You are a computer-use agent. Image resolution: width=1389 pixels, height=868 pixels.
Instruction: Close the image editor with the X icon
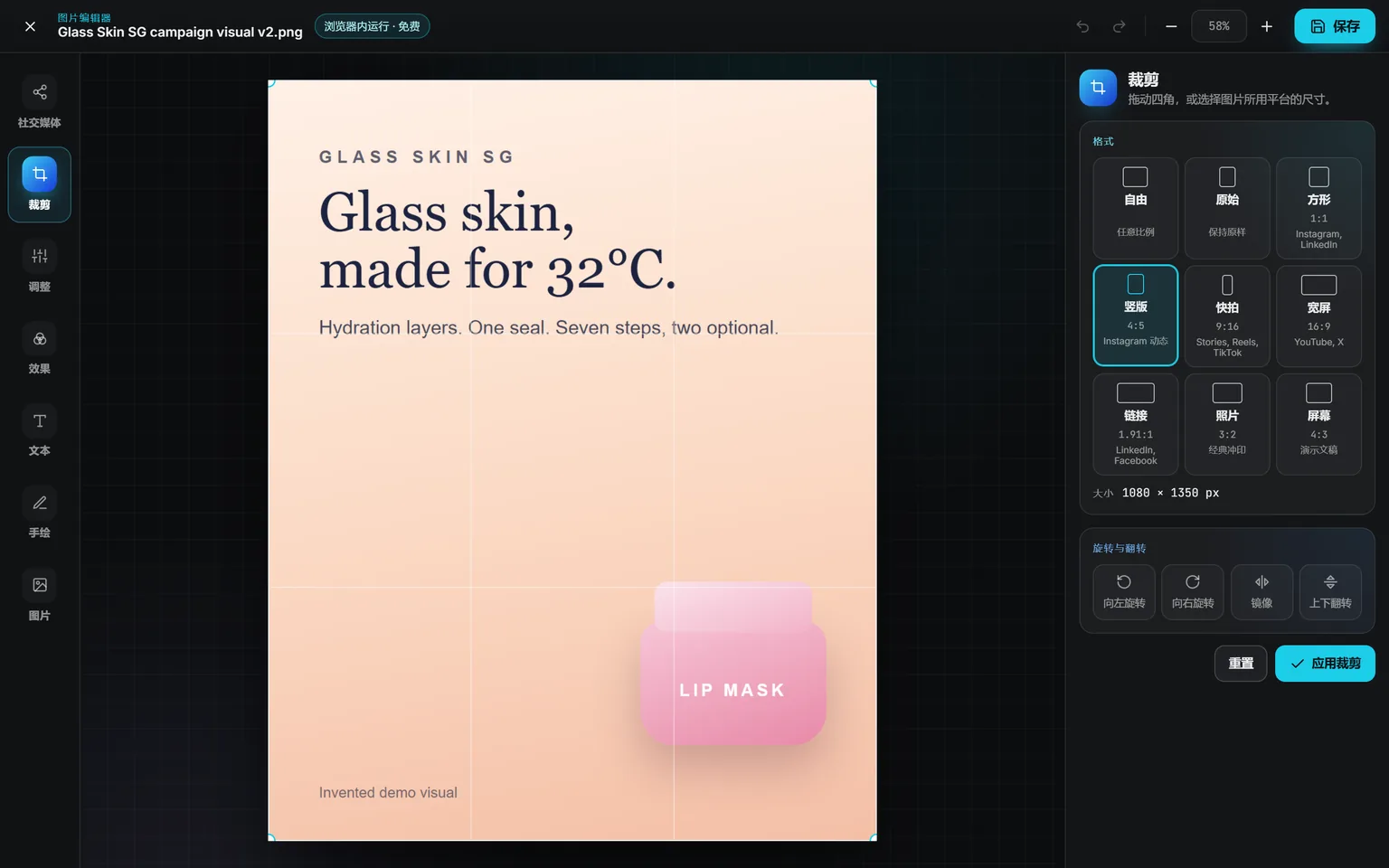[x=30, y=26]
